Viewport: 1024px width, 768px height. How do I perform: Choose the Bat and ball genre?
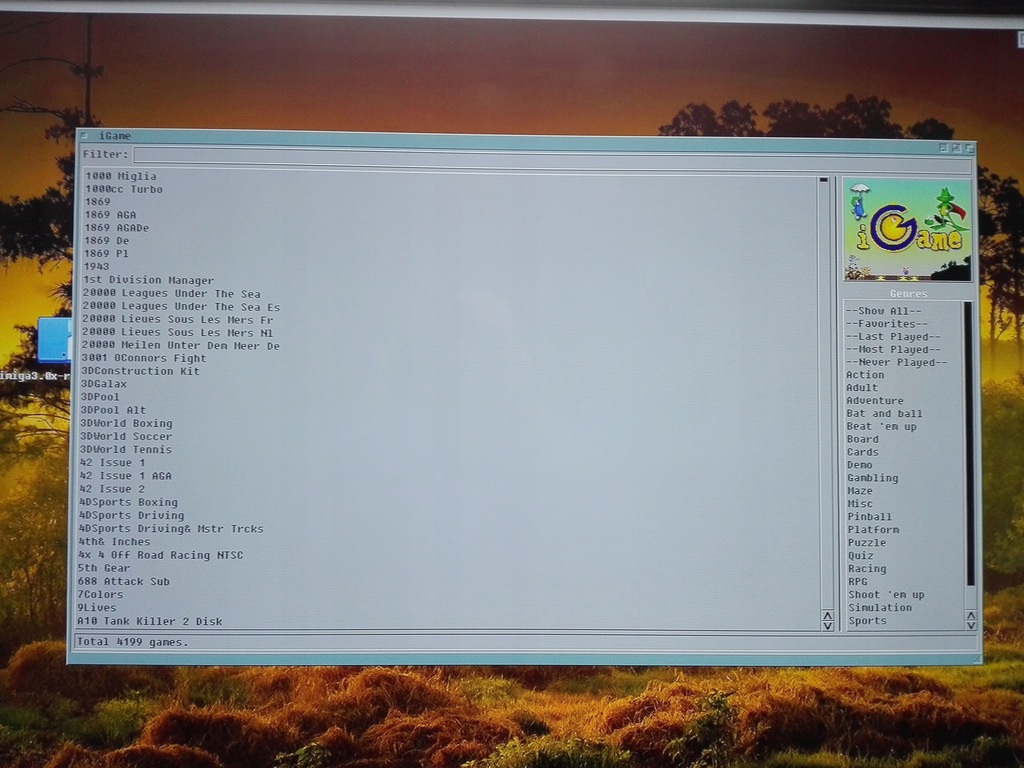tap(884, 414)
